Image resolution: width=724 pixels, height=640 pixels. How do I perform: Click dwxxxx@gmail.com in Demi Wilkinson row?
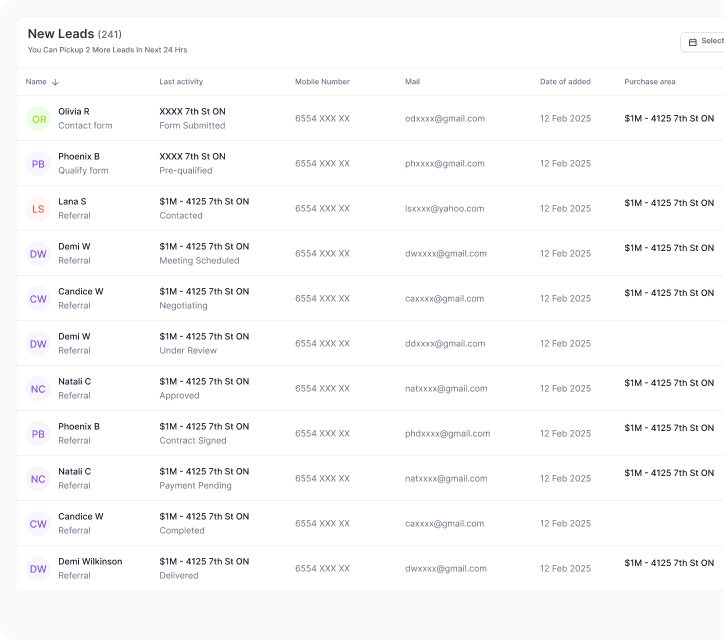(446, 569)
